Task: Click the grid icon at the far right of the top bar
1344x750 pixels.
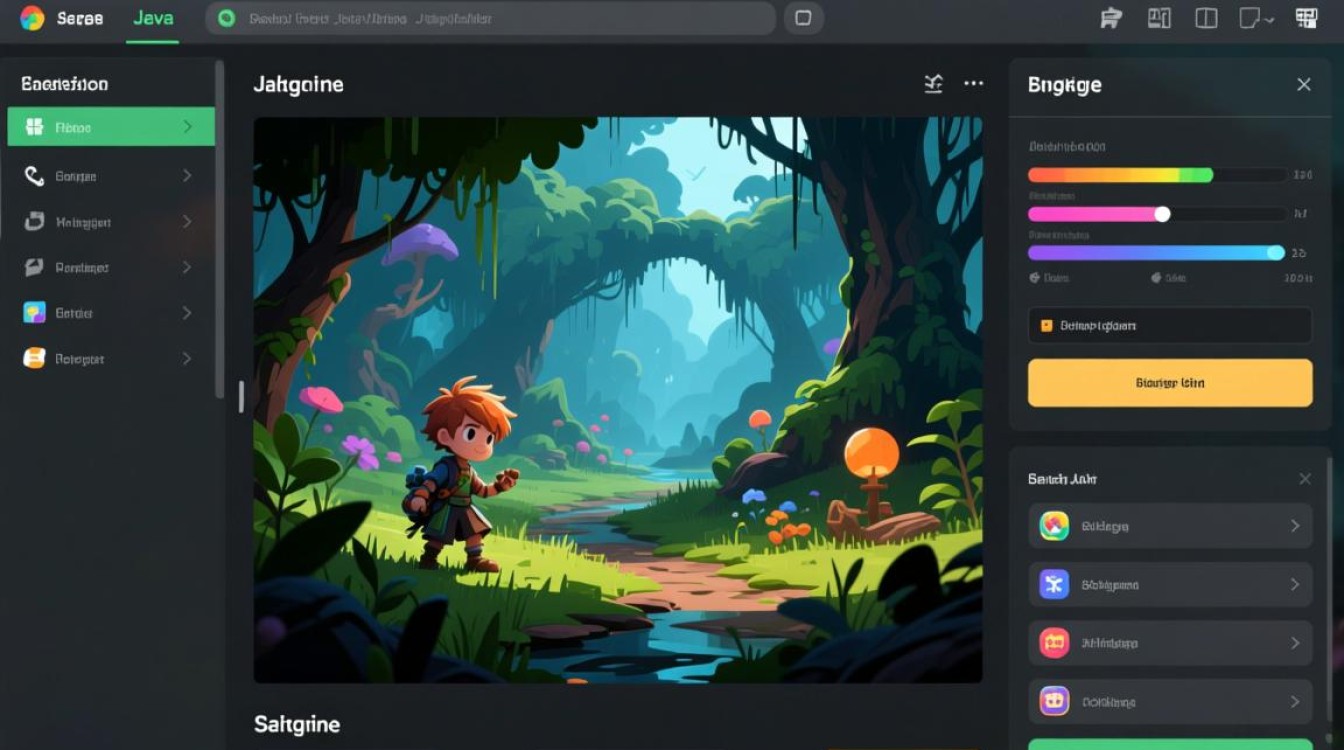Action: (1306, 18)
